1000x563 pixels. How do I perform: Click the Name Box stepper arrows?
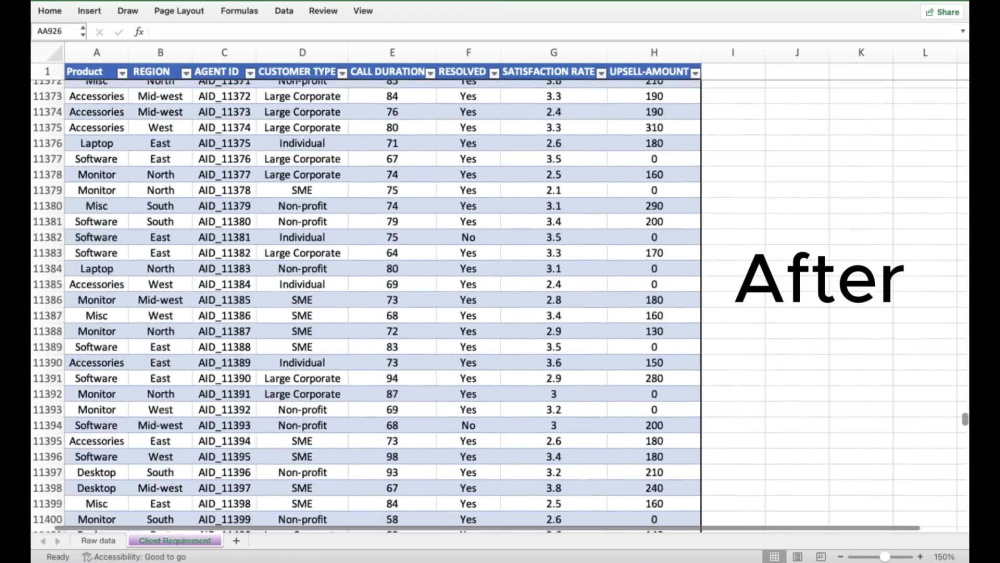[x=83, y=31]
